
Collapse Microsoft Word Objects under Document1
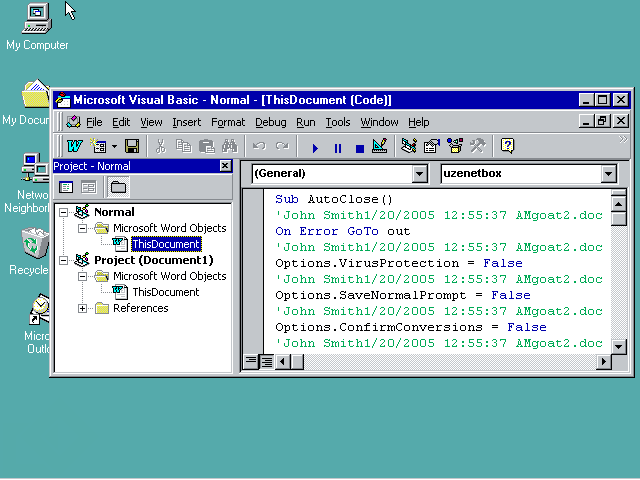point(82,276)
